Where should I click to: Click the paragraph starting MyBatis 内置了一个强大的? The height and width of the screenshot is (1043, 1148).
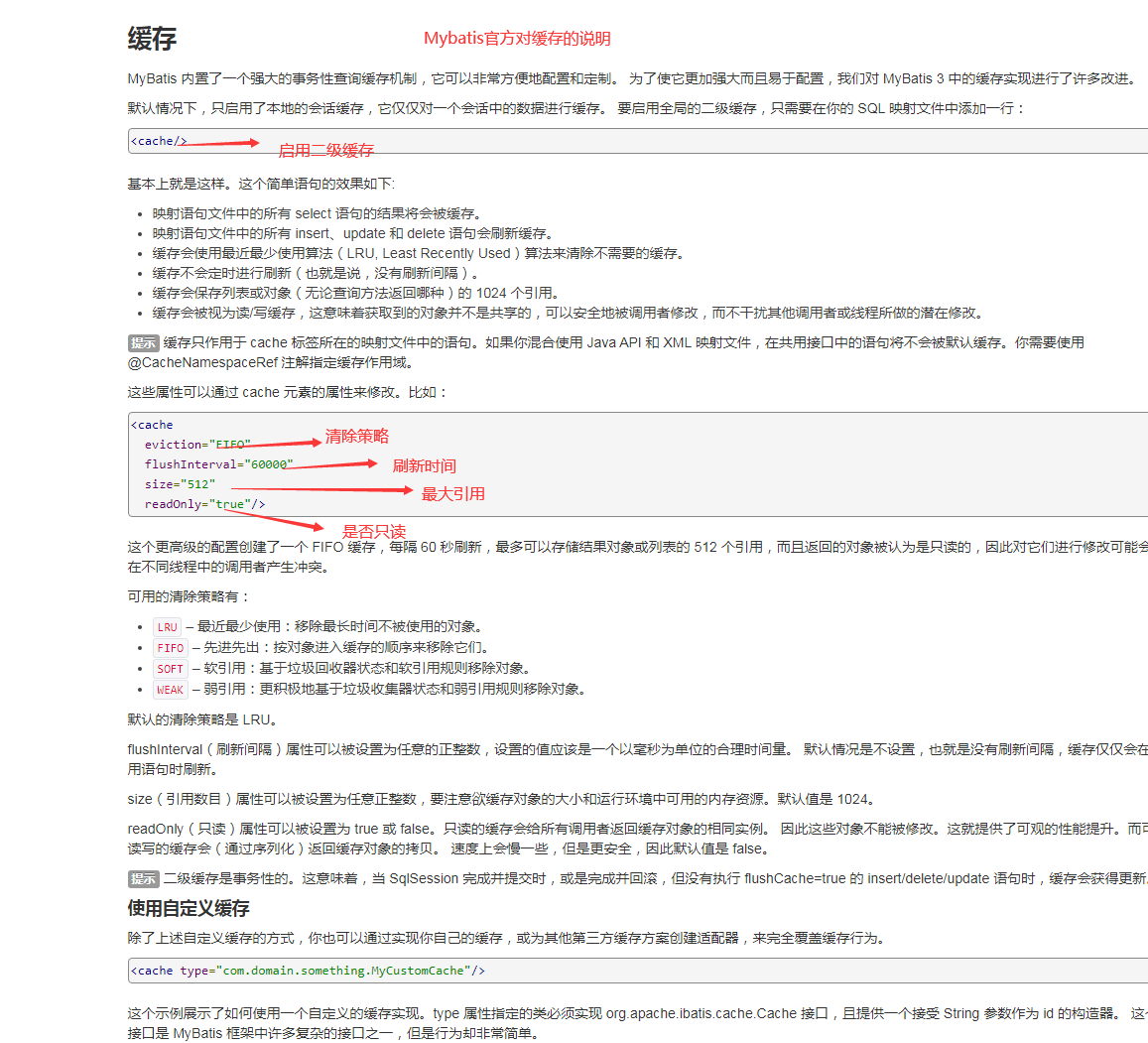(x=632, y=78)
